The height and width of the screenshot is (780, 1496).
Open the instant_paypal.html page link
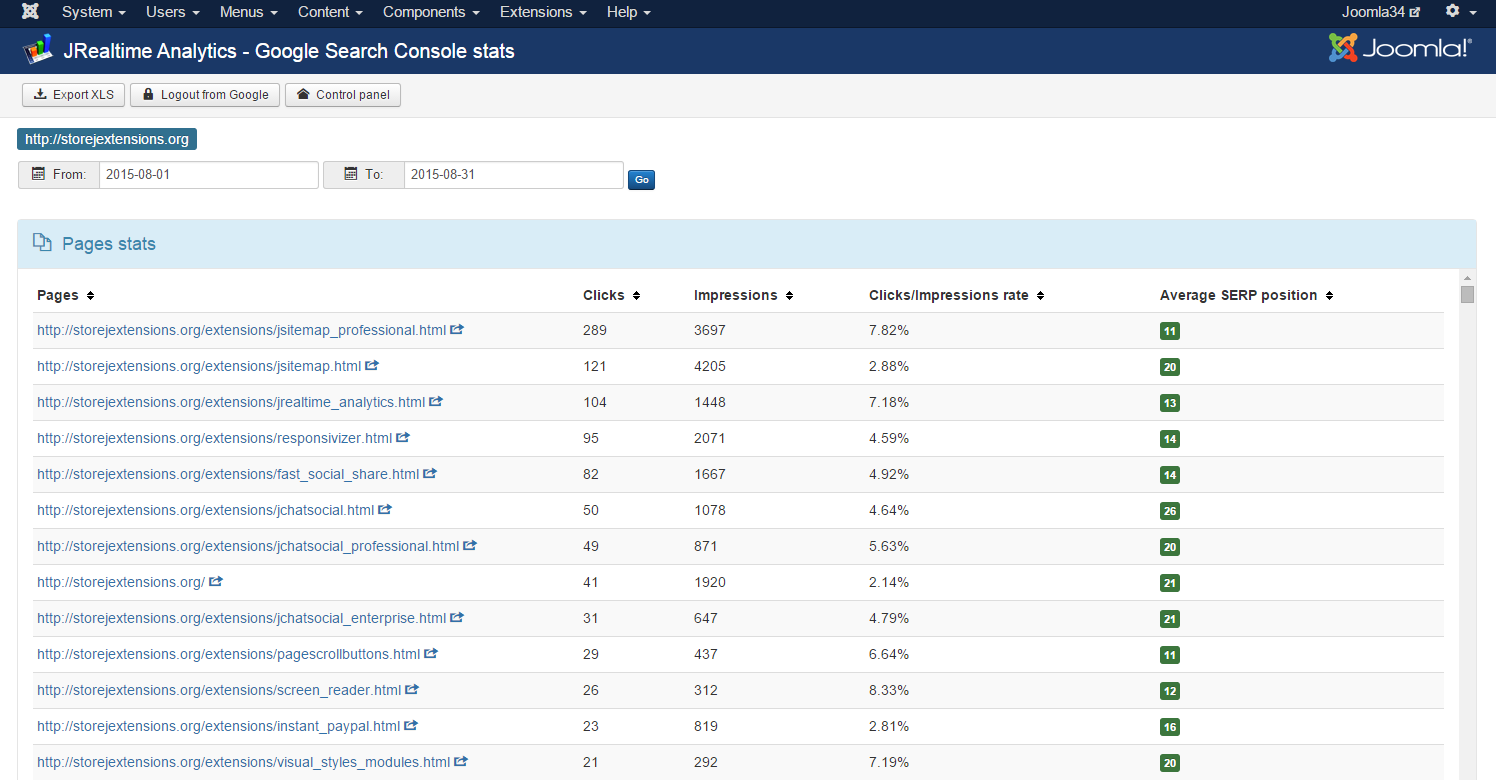coord(218,726)
